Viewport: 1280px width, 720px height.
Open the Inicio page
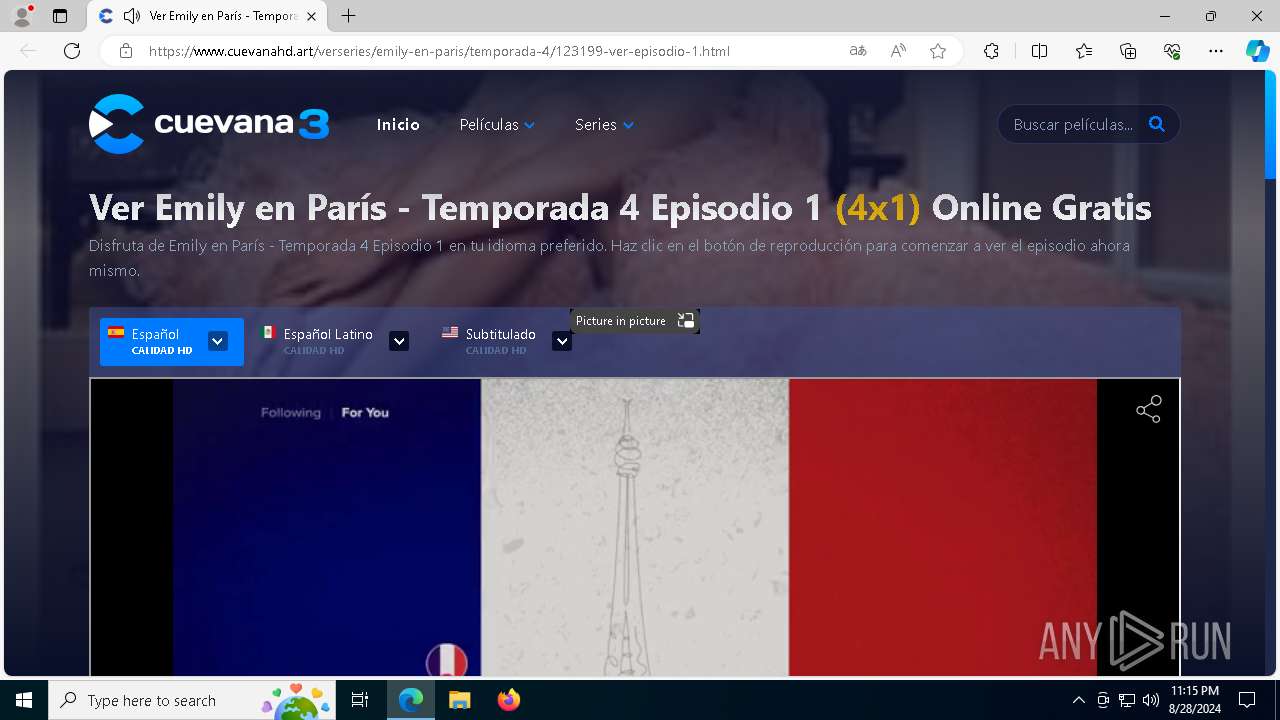pyautogui.click(x=398, y=124)
